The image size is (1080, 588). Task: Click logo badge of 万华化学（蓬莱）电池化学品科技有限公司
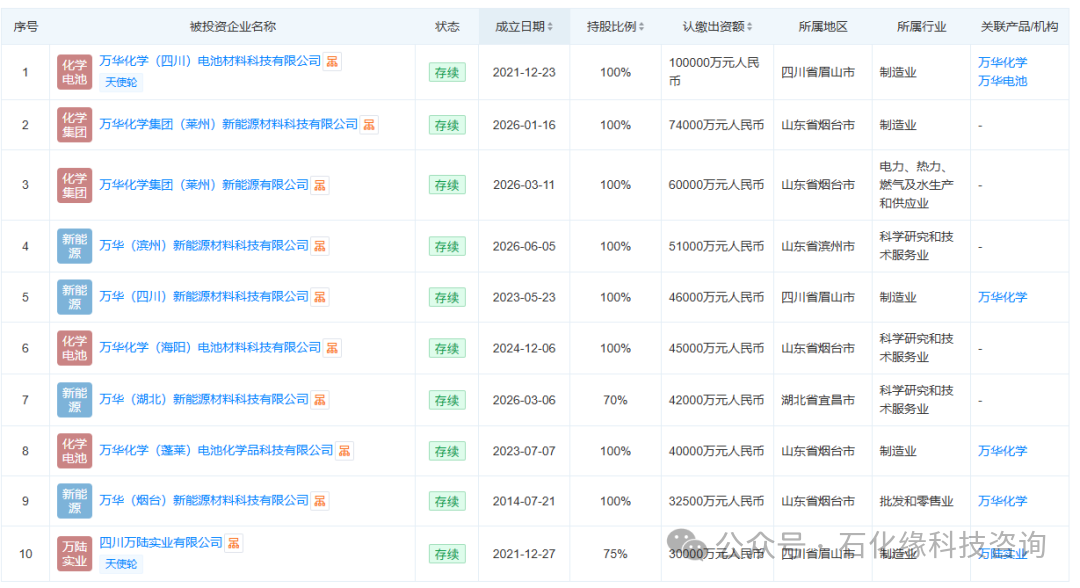coord(74,451)
